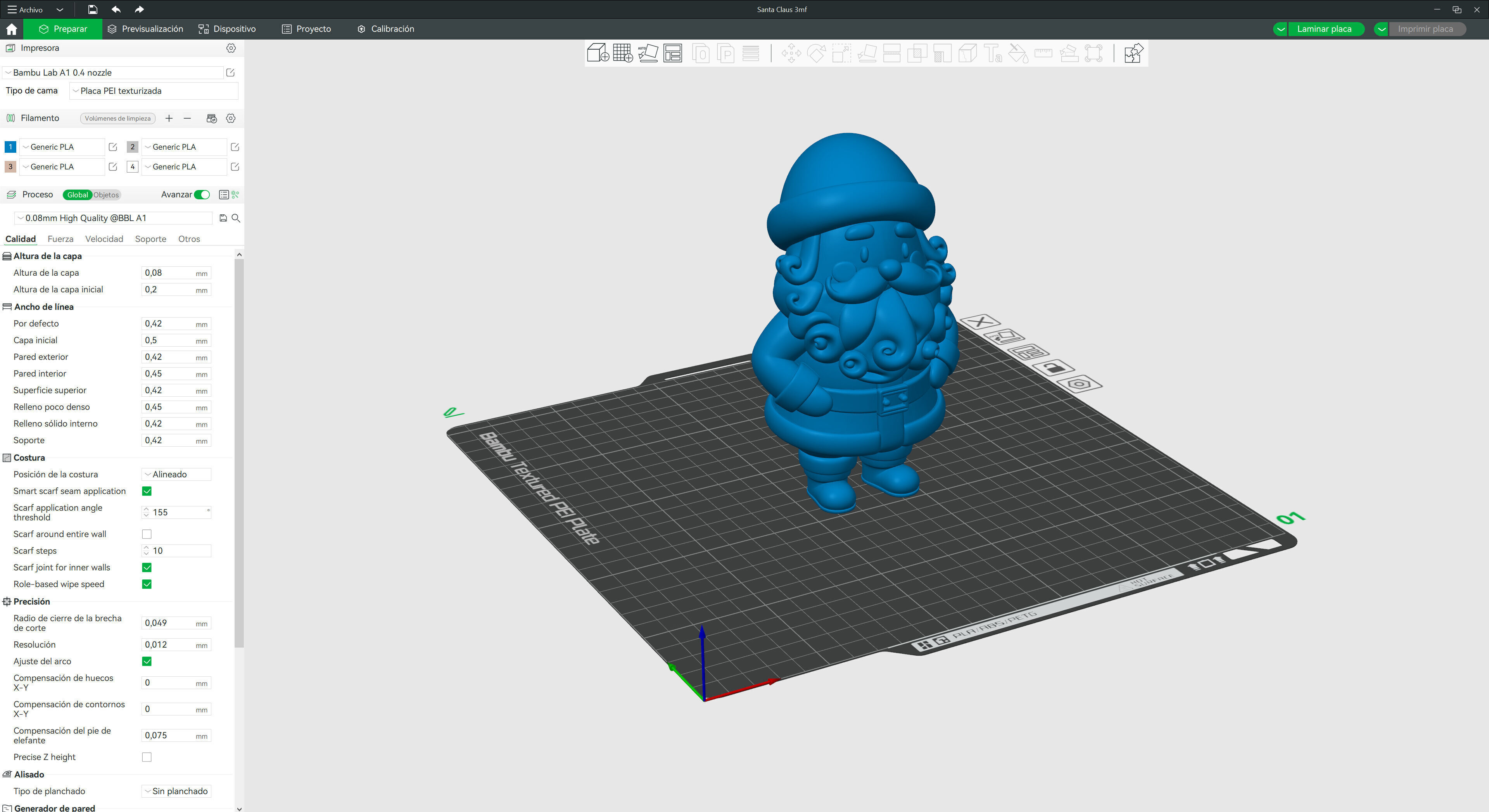Click the Add object cube icon

coord(598,53)
